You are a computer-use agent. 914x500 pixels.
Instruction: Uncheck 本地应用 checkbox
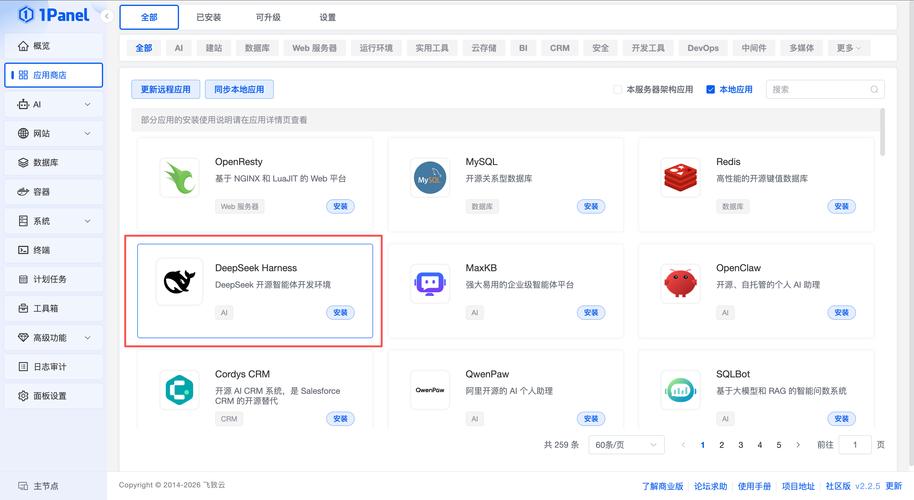click(x=711, y=89)
